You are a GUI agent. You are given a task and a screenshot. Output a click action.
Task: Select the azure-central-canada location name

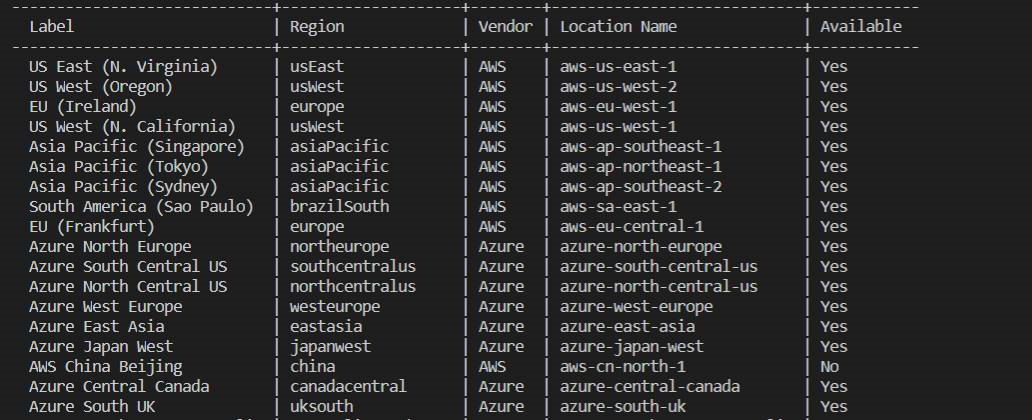[649, 387]
